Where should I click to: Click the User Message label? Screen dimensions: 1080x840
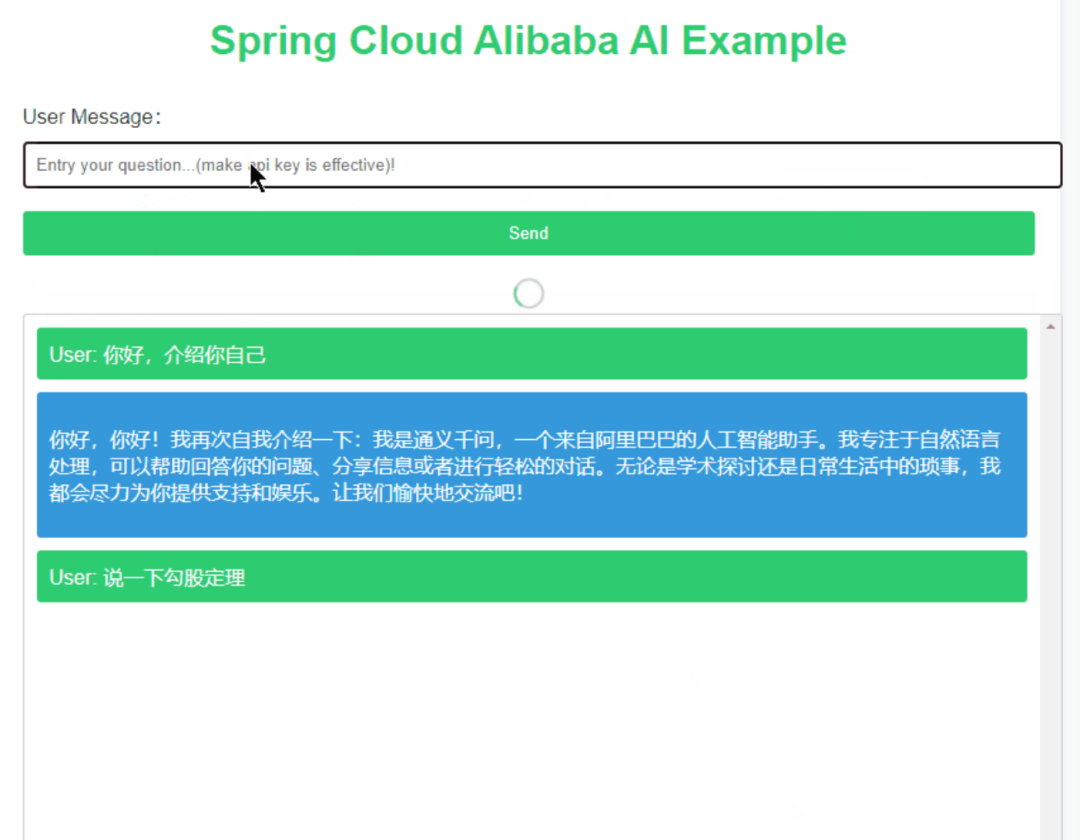click(92, 117)
